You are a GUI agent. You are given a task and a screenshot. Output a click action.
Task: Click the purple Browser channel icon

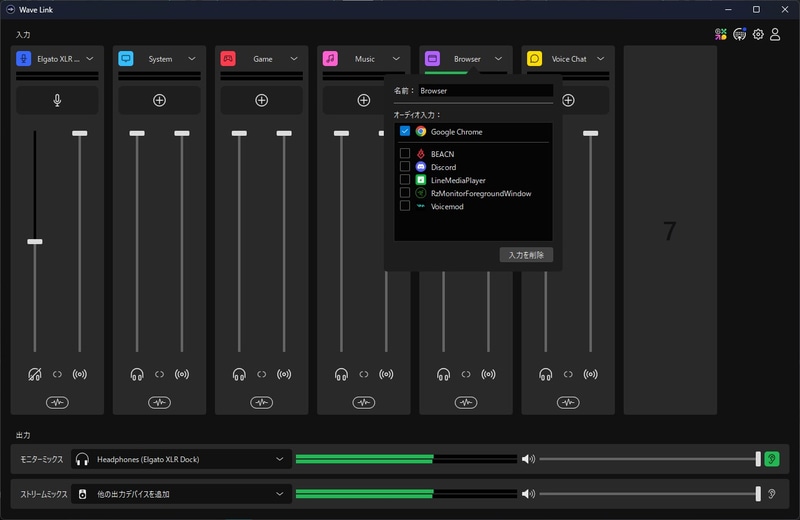click(432, 59)
